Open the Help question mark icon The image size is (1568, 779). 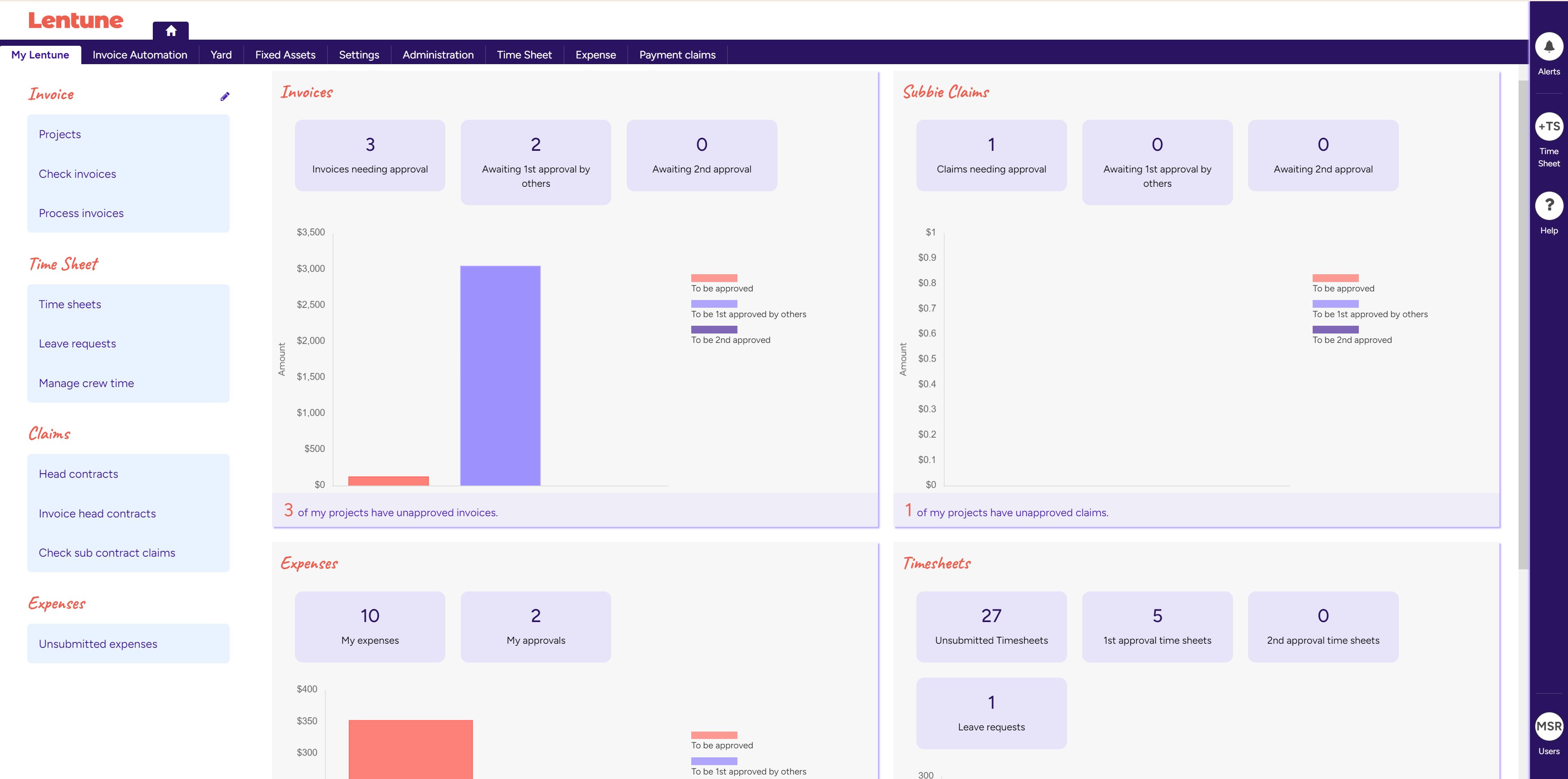1548,205
